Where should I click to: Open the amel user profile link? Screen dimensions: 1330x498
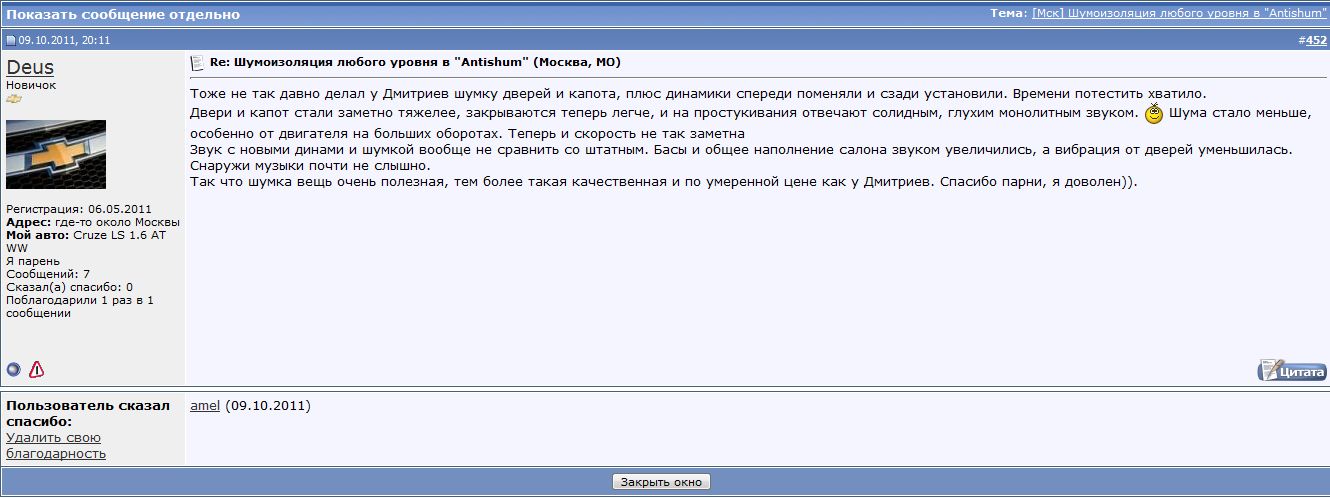[x=204, y=406]
